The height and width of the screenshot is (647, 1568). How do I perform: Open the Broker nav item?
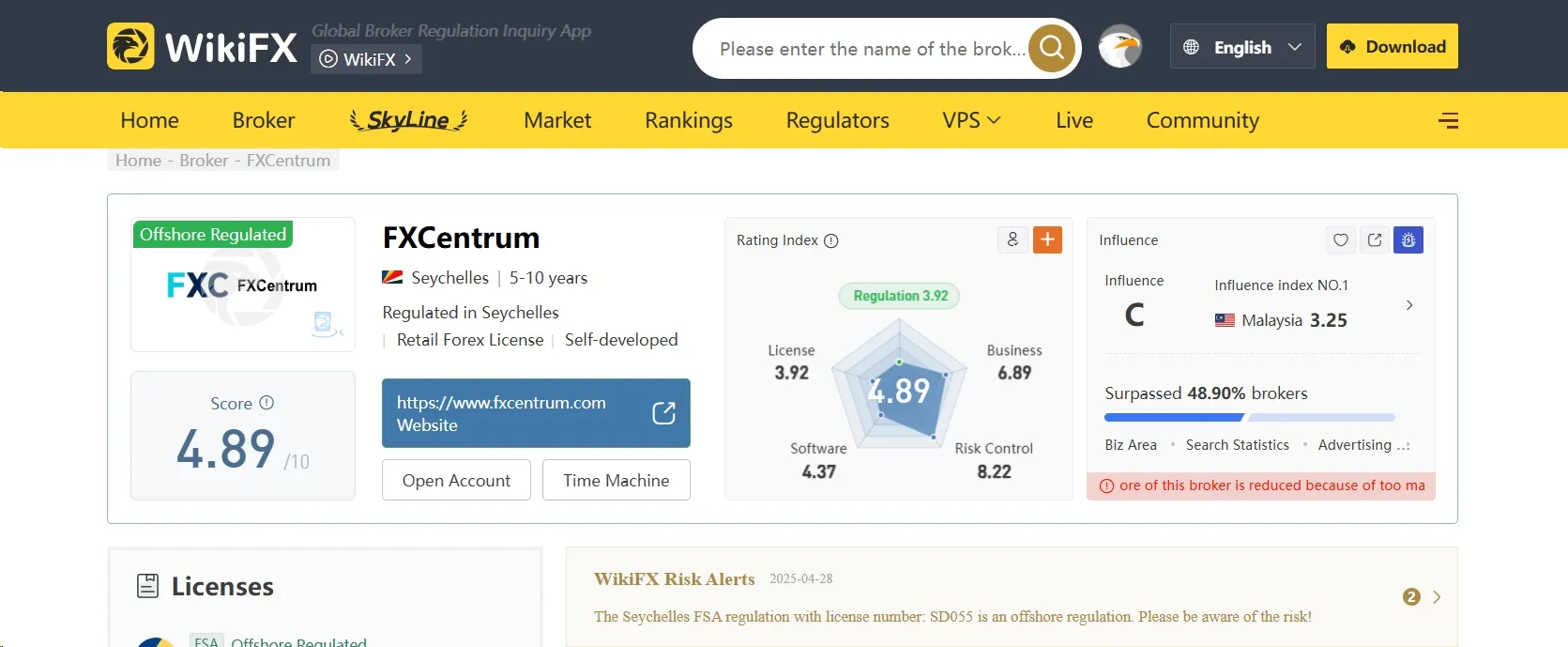[x=264, y=120]
